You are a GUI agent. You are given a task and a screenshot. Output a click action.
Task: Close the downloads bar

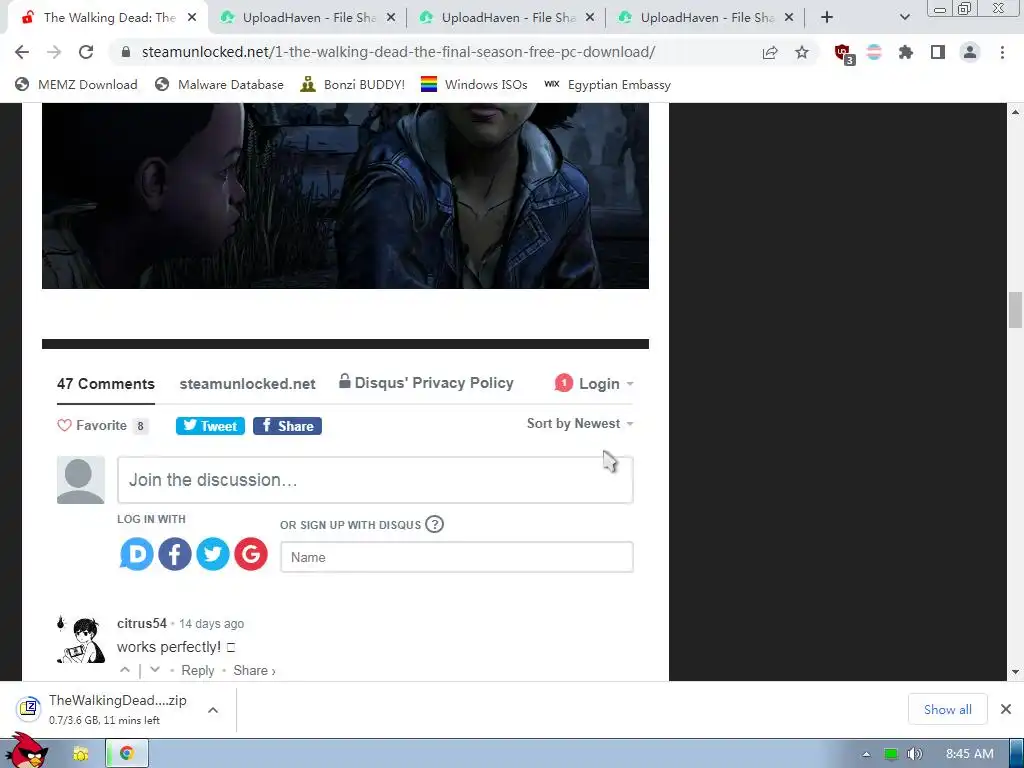pos(1006,709)
